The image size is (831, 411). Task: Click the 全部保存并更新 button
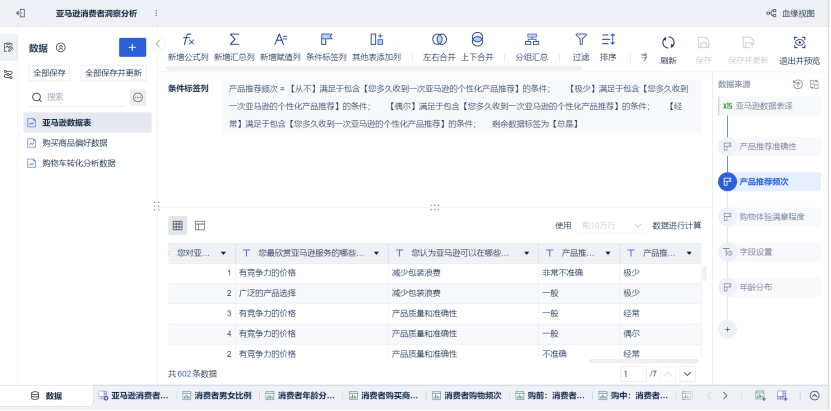pos(113,73)
